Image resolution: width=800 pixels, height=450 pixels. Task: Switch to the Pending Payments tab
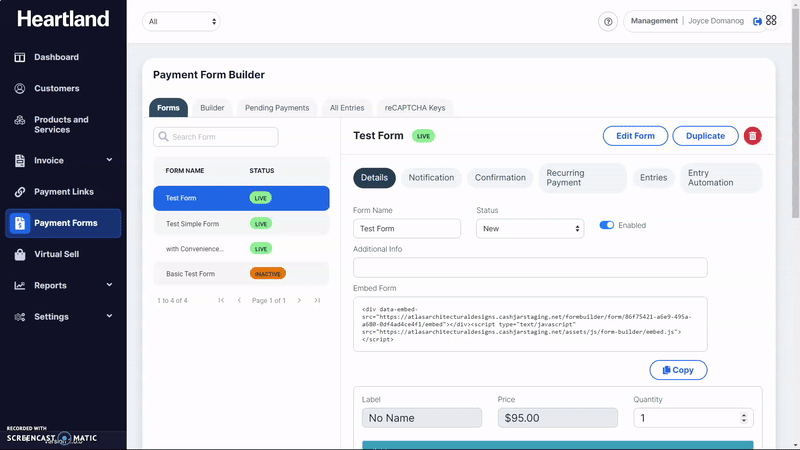[x=276, y=107]
